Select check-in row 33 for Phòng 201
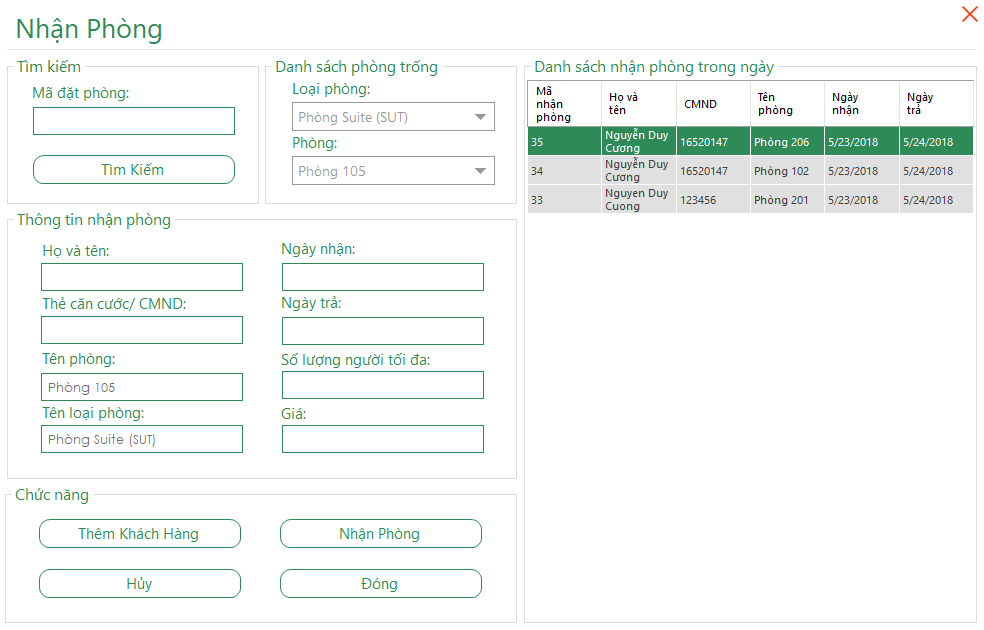 tap(750, 200)
